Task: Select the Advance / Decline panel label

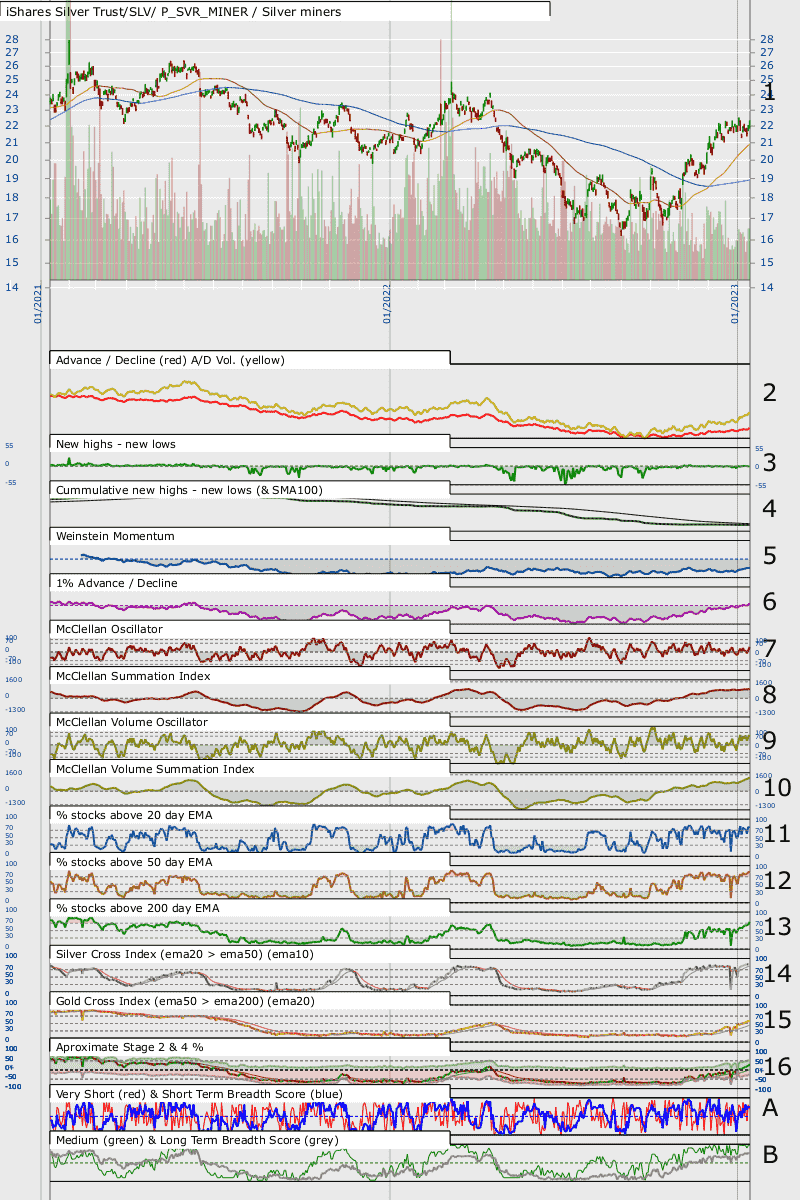Action: point(171,360)
